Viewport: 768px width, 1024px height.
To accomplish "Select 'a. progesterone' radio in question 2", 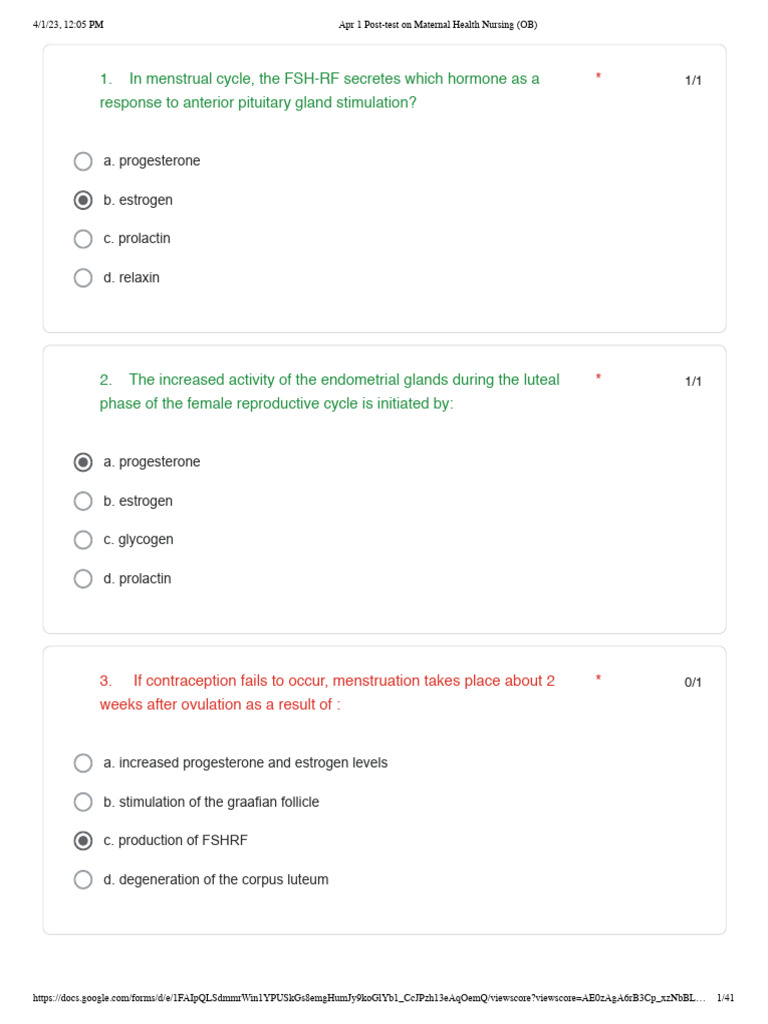I will click(83, 462).
